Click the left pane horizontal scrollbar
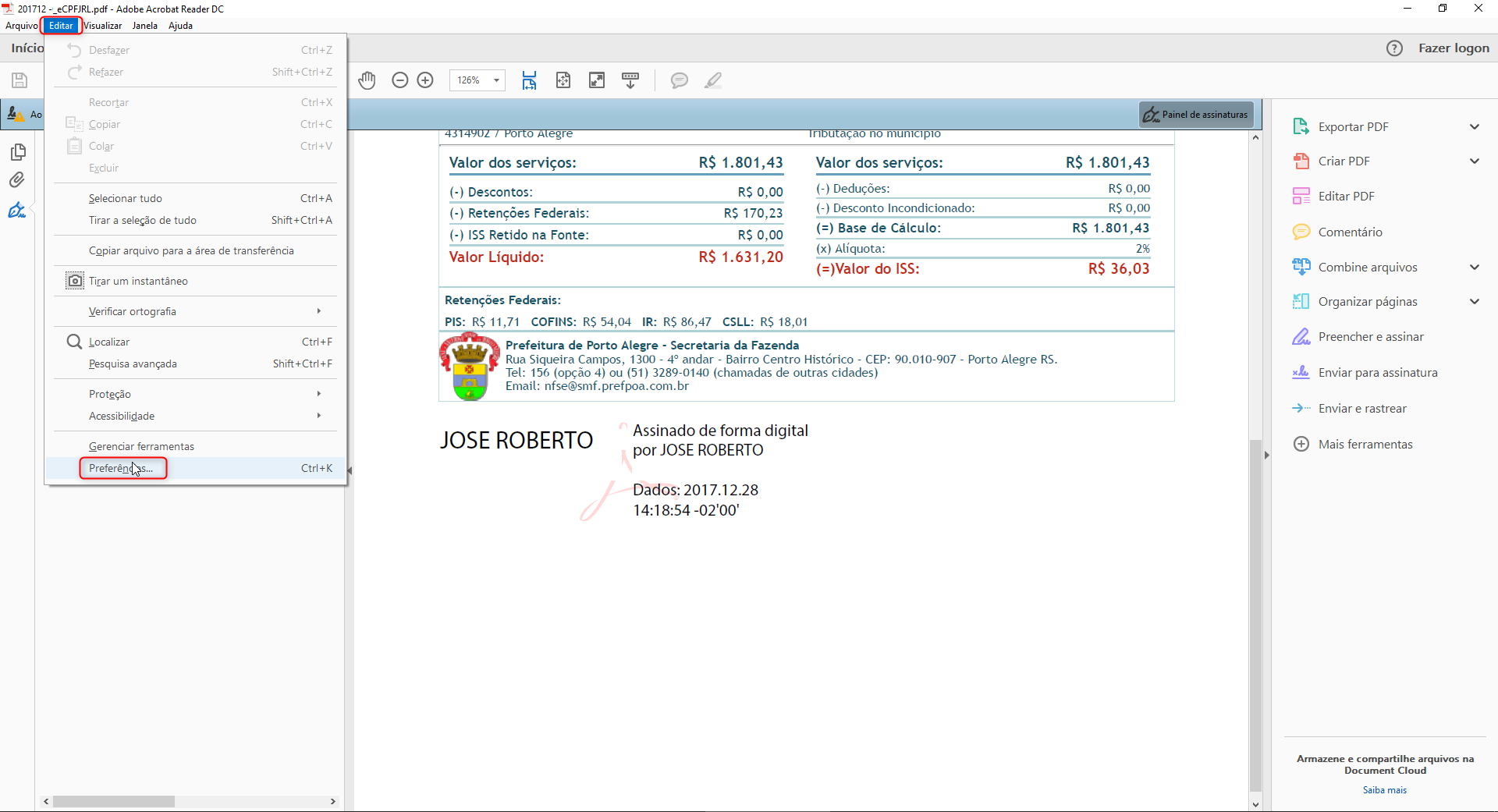 pos(113,801)
